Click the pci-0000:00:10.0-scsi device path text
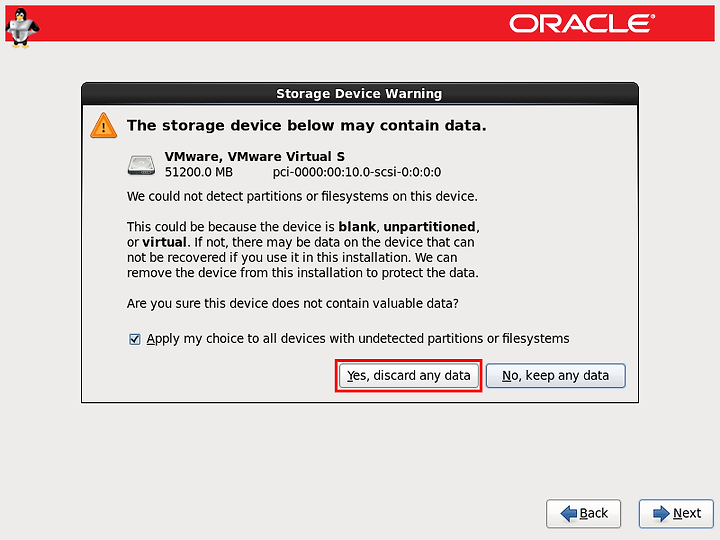The image size is (720, 540). pyautogui.click(x=357, y=172)
